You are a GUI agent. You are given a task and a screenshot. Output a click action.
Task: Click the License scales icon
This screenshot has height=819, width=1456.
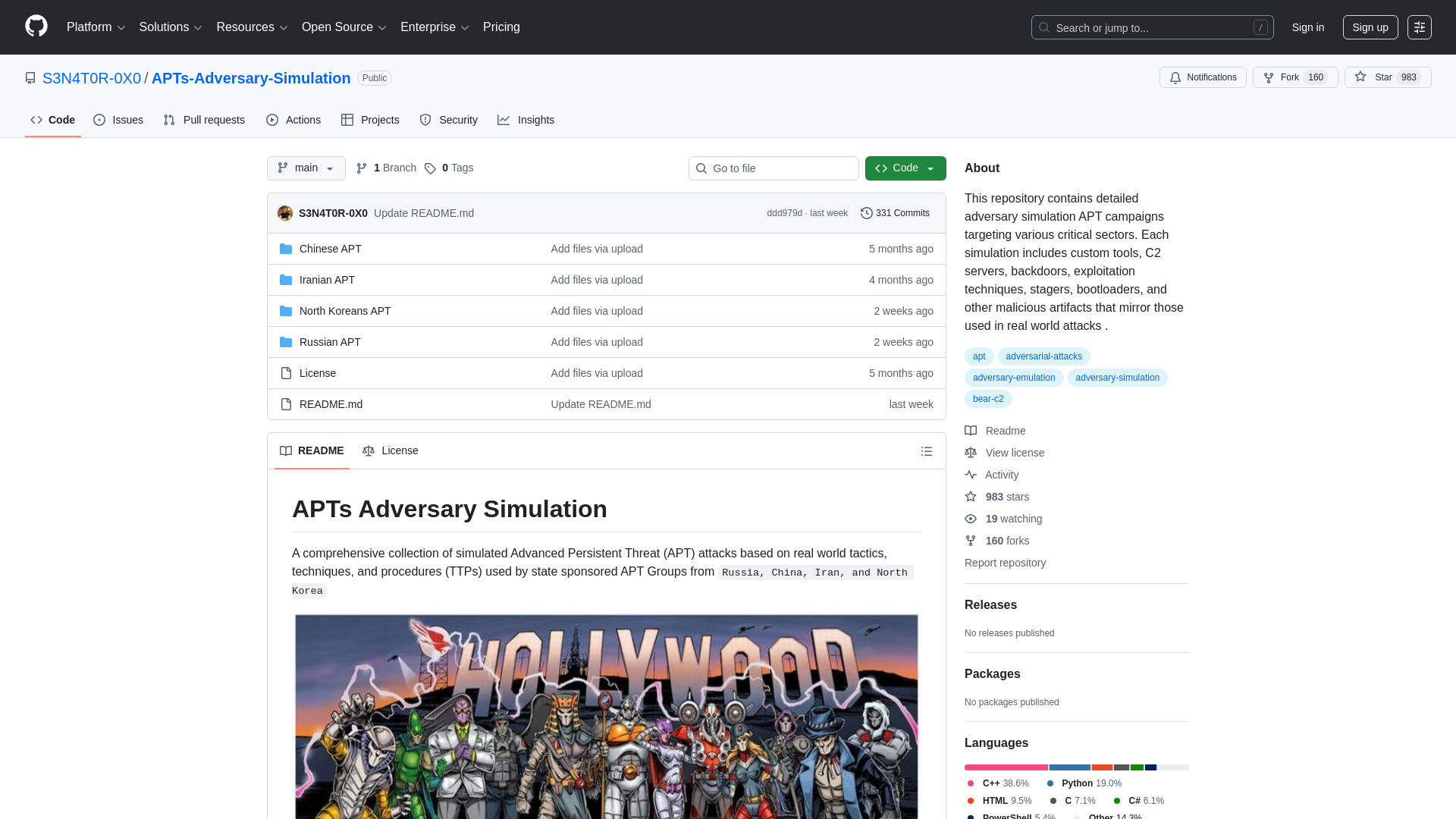pyautogui.click(x=369, y=450)
